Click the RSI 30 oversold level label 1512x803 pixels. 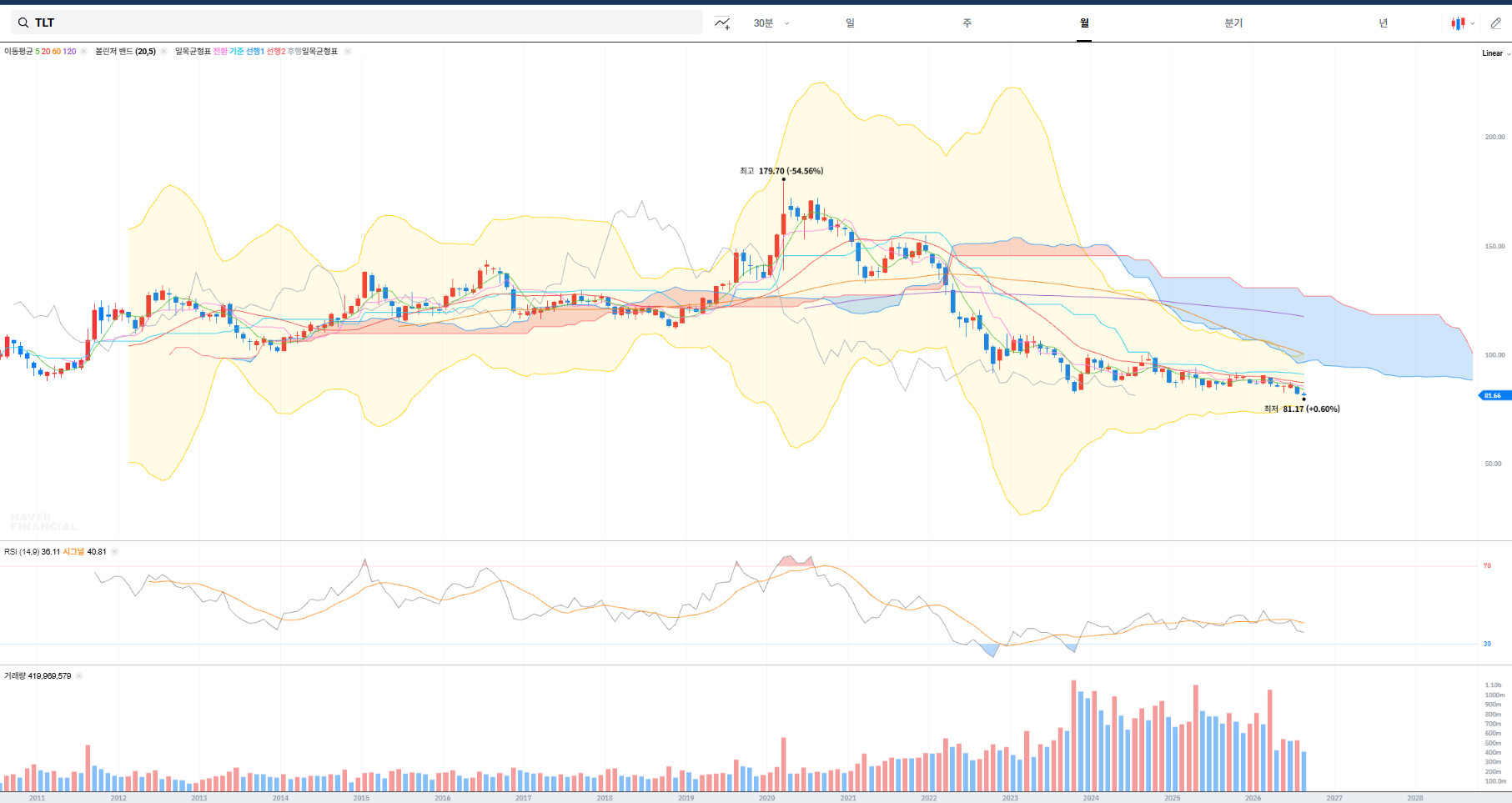pos(1487,644)
